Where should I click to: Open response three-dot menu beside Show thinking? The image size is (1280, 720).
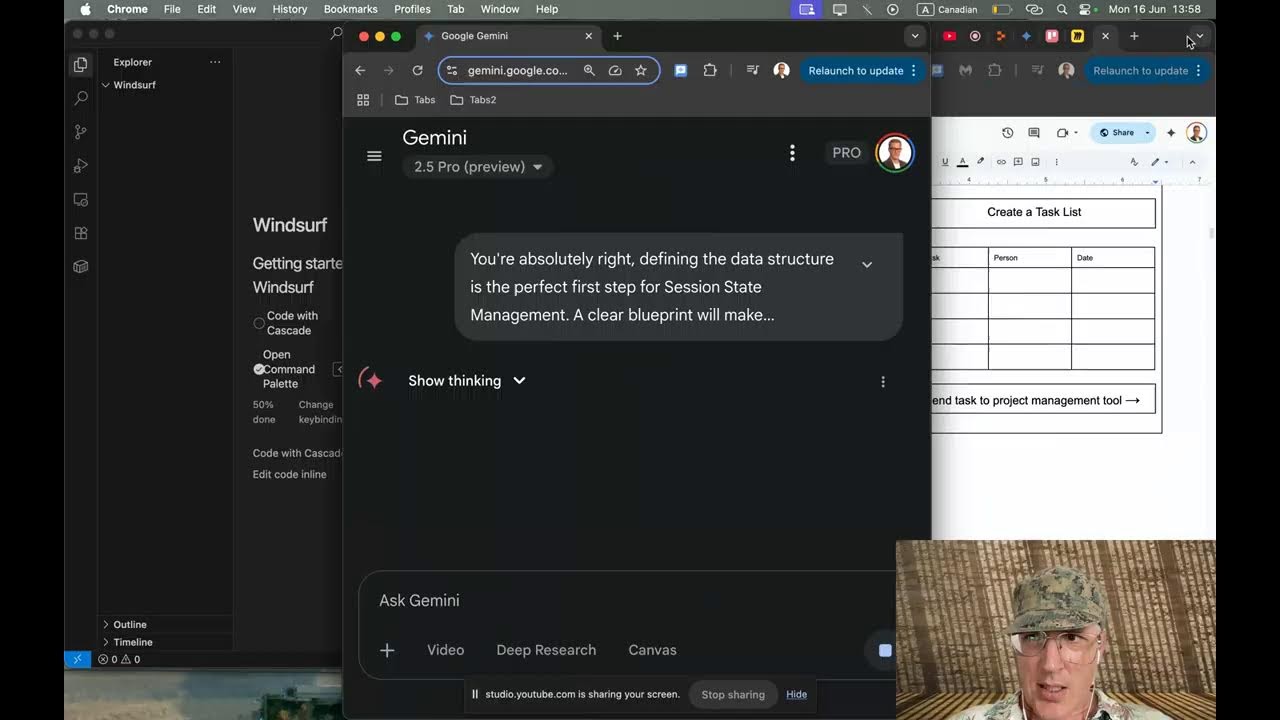click(883, 382)
